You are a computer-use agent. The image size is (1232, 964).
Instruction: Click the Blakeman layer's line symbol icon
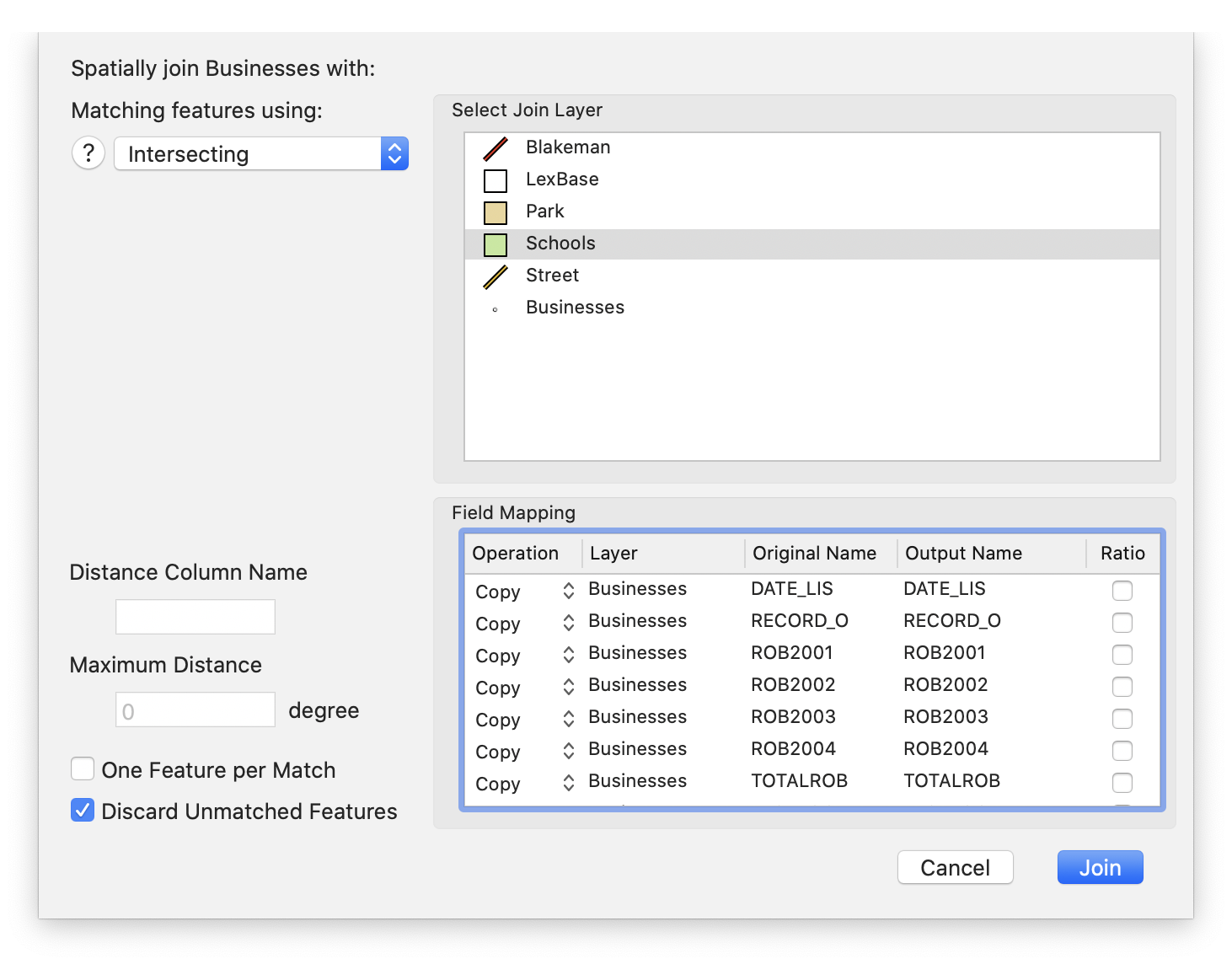(x=495, y=147)
